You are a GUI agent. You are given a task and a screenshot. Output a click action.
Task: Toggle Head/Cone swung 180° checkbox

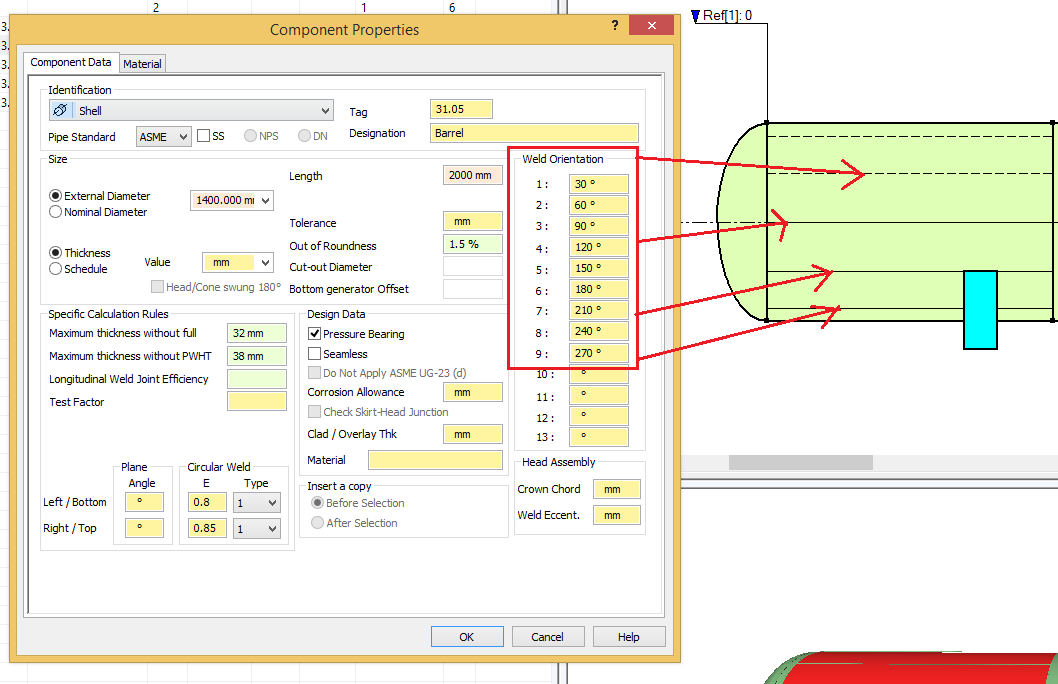pos(157,287)
